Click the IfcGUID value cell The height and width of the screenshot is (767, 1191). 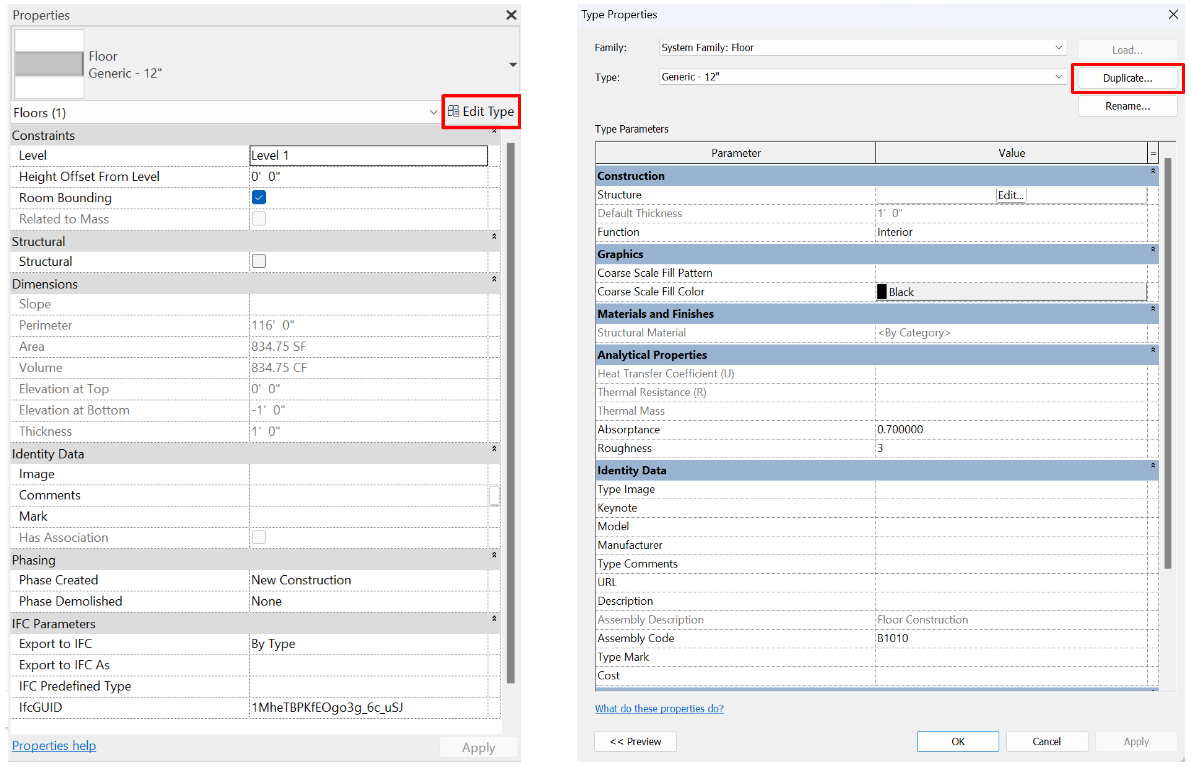368,708
